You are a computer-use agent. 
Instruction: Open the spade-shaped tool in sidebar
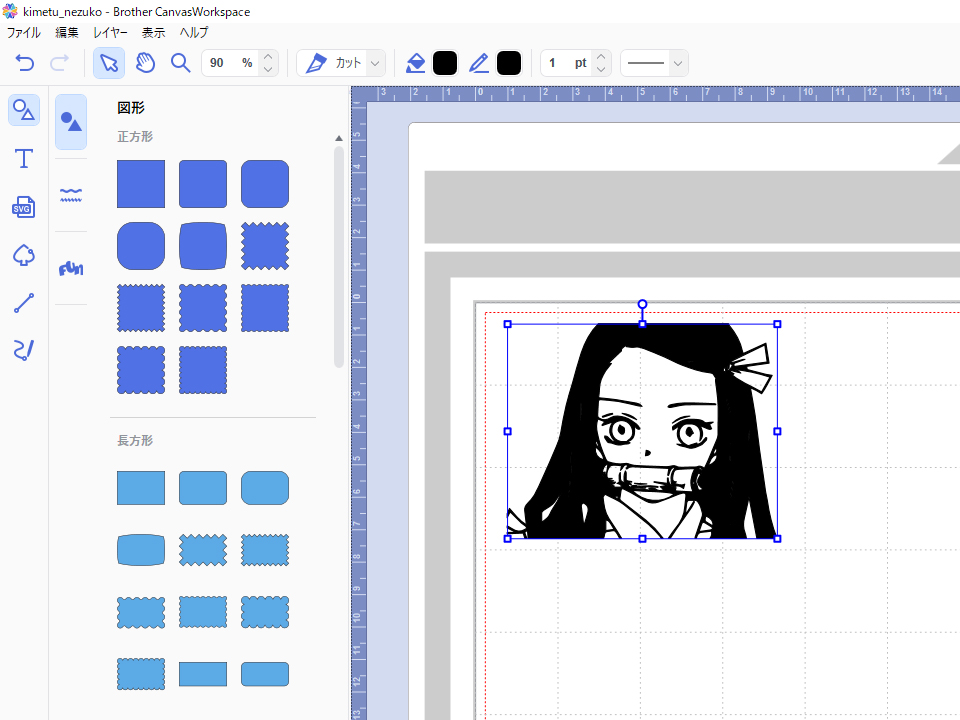(24, 255)
